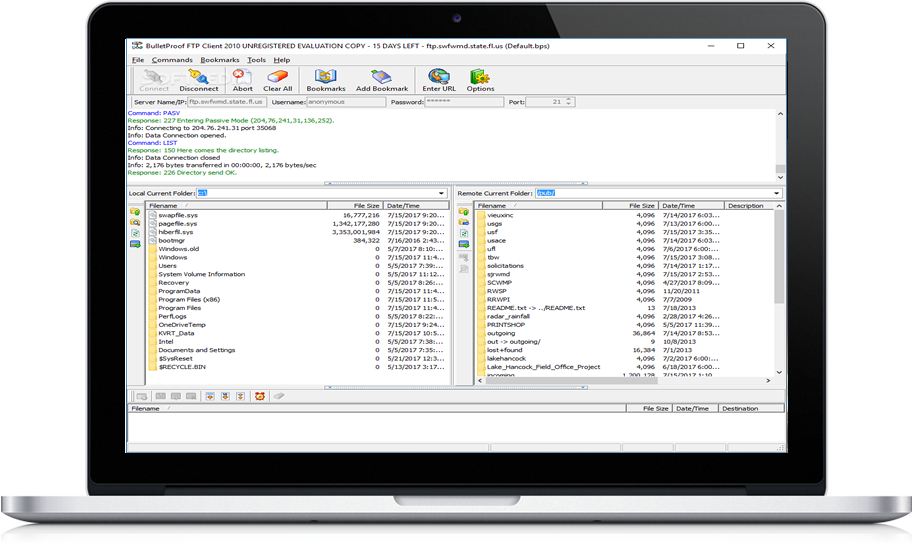Select the Program Files (x86) folder

pyautogui.click(x=189, y=300)
